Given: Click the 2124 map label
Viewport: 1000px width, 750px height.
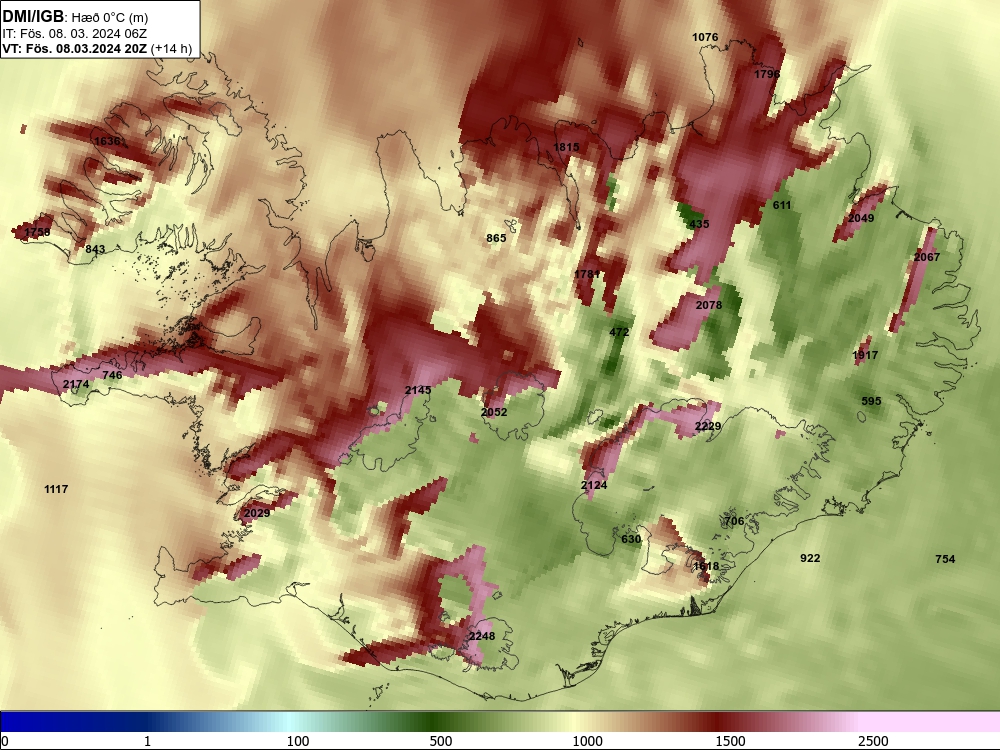Looking at the screenshot, I should pyautogui.click(x=594, y=485).
